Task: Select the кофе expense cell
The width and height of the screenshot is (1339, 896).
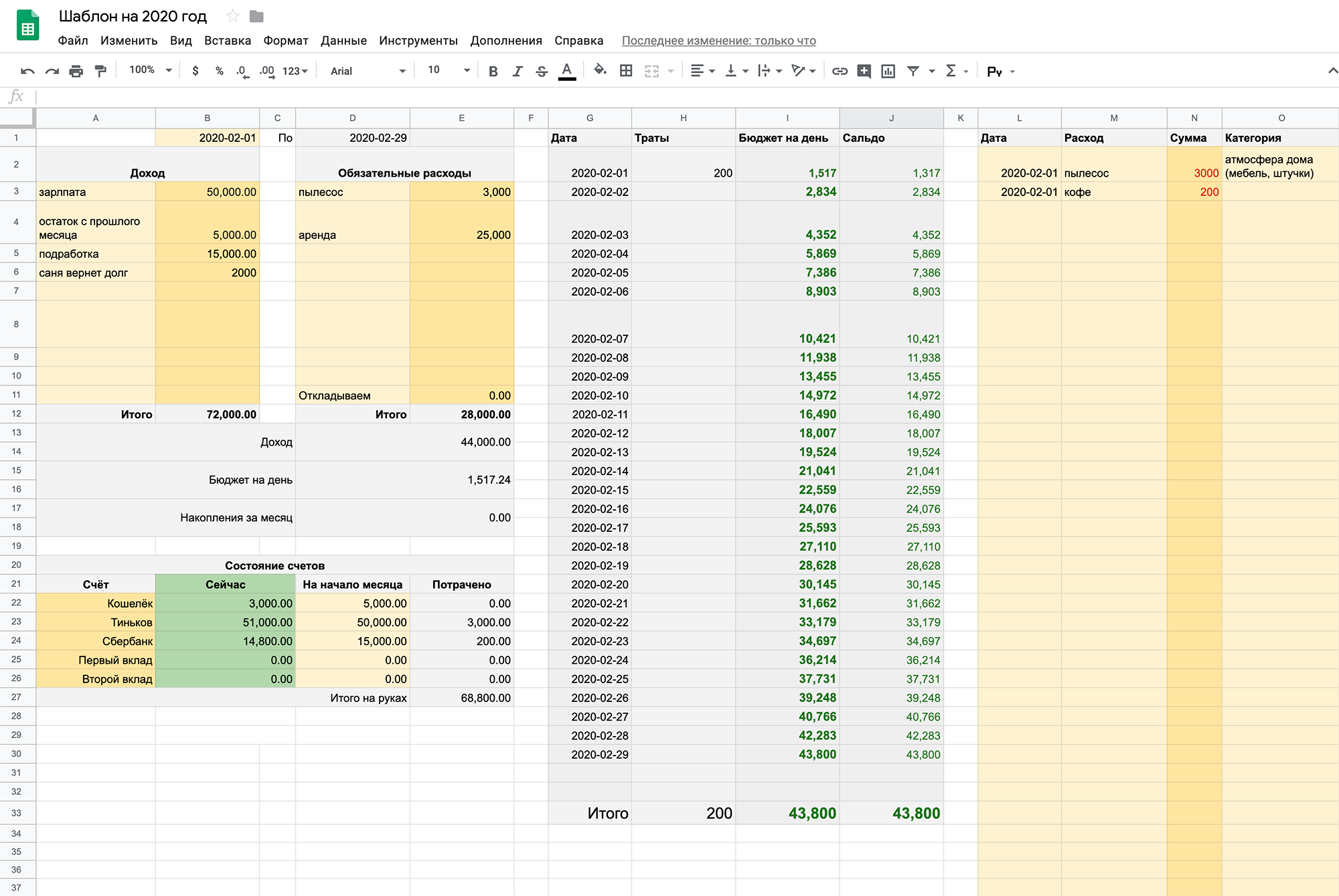Action: coord(1114,191)
